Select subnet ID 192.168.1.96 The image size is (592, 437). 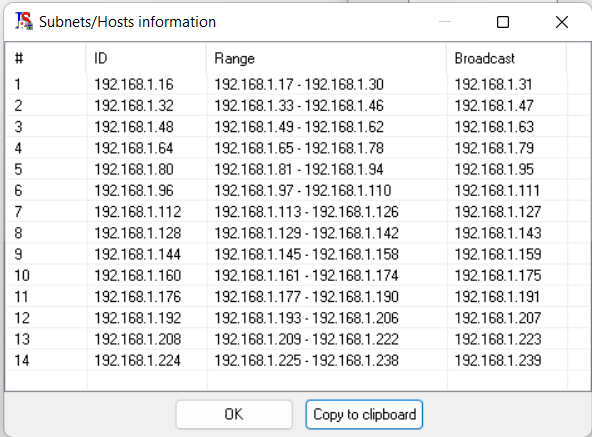pyautogui.click(x=134, y=190)
